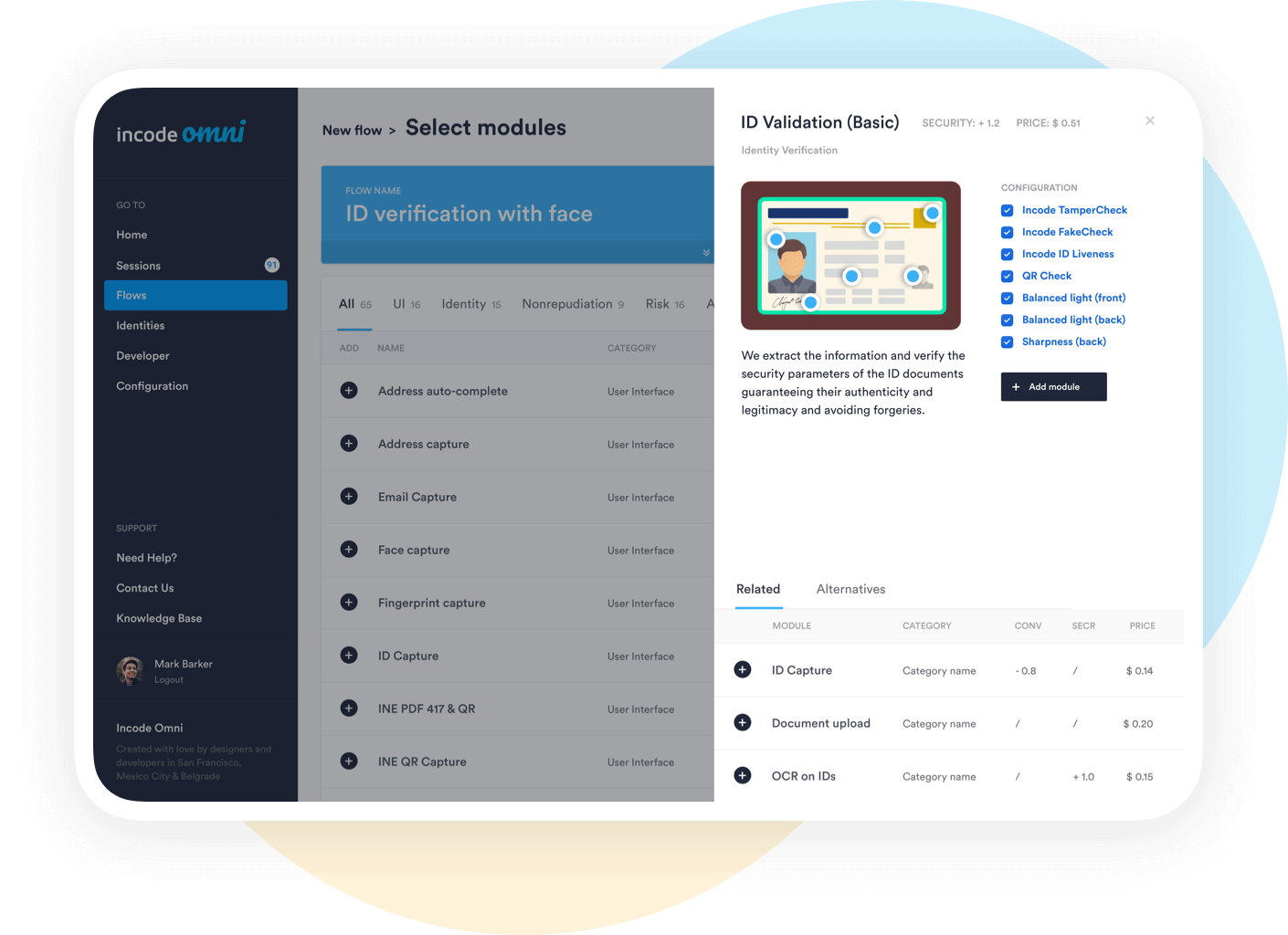Add related module OCR on IDs

click(x=743, y=776)
